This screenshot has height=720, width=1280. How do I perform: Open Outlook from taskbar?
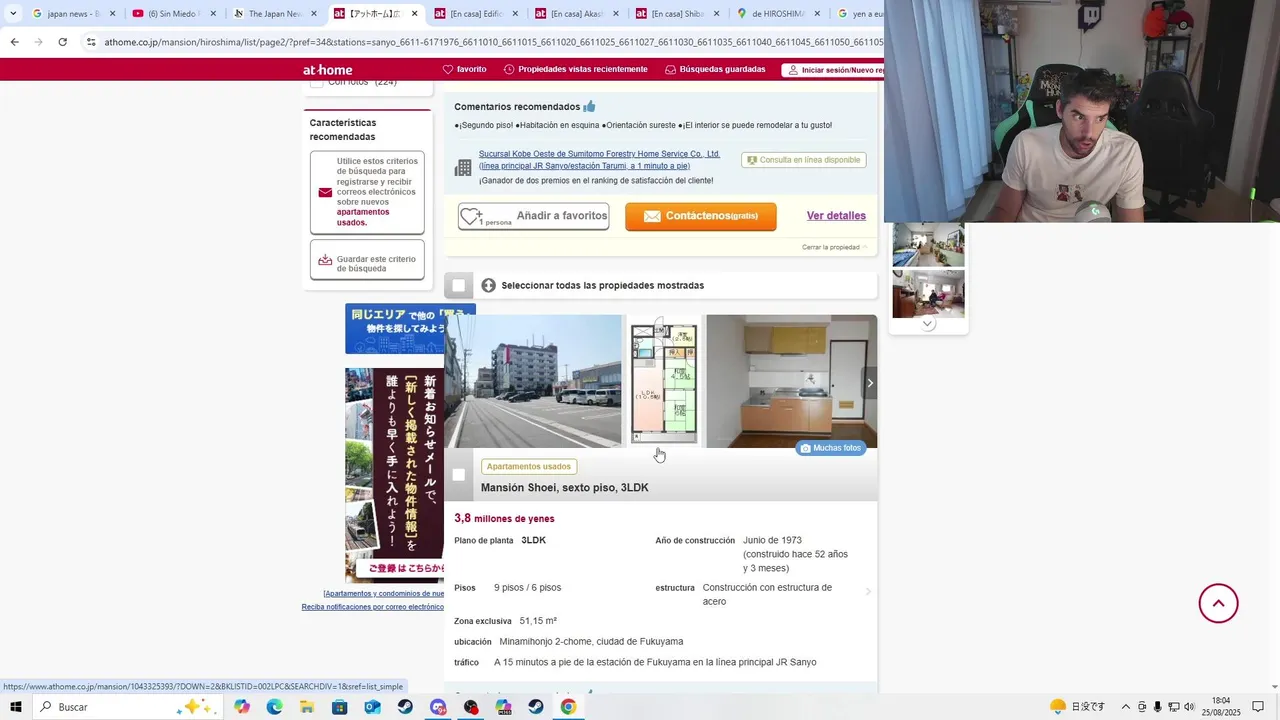pos(372,707)
